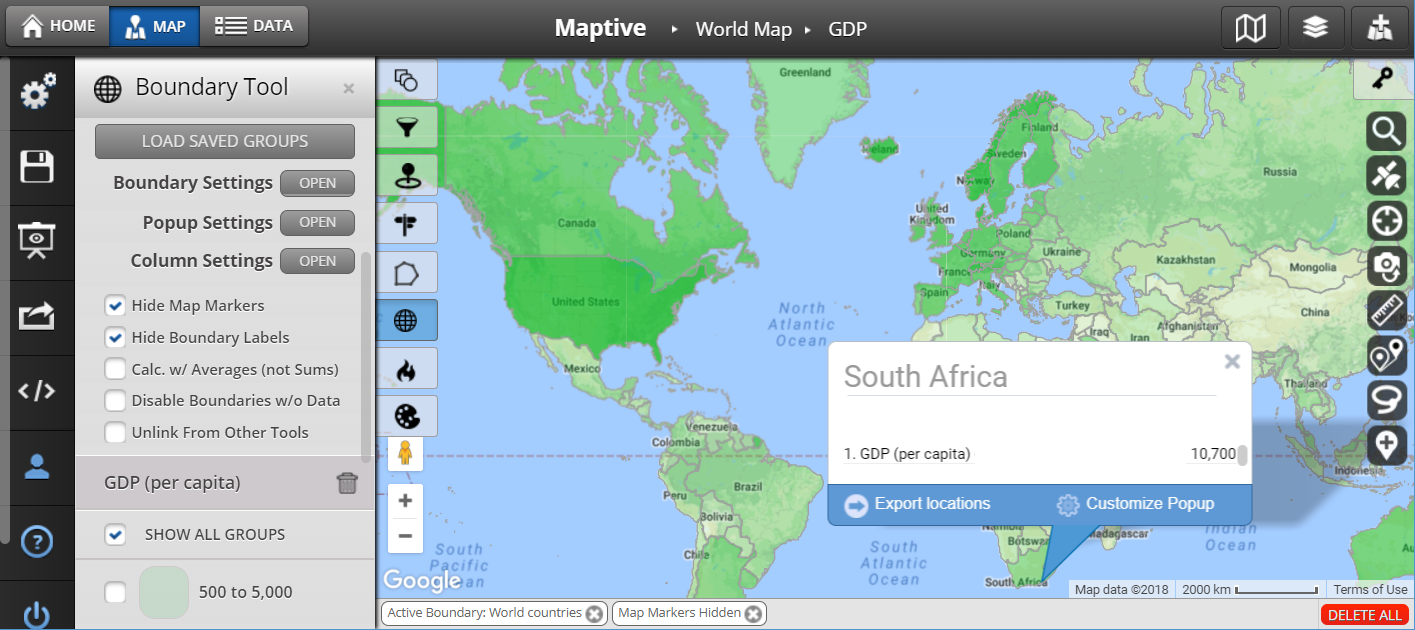
Task: Open Column Settings section
Action: pyautogui.click(x=317, y=261)
